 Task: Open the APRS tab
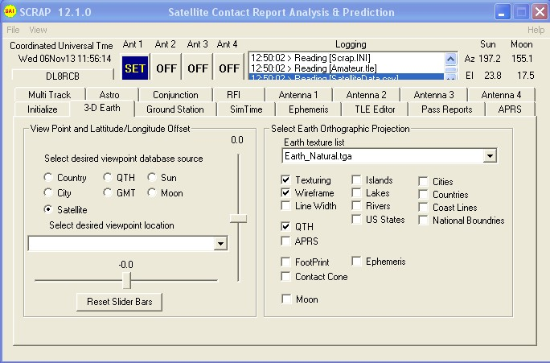tap(510, 109)
